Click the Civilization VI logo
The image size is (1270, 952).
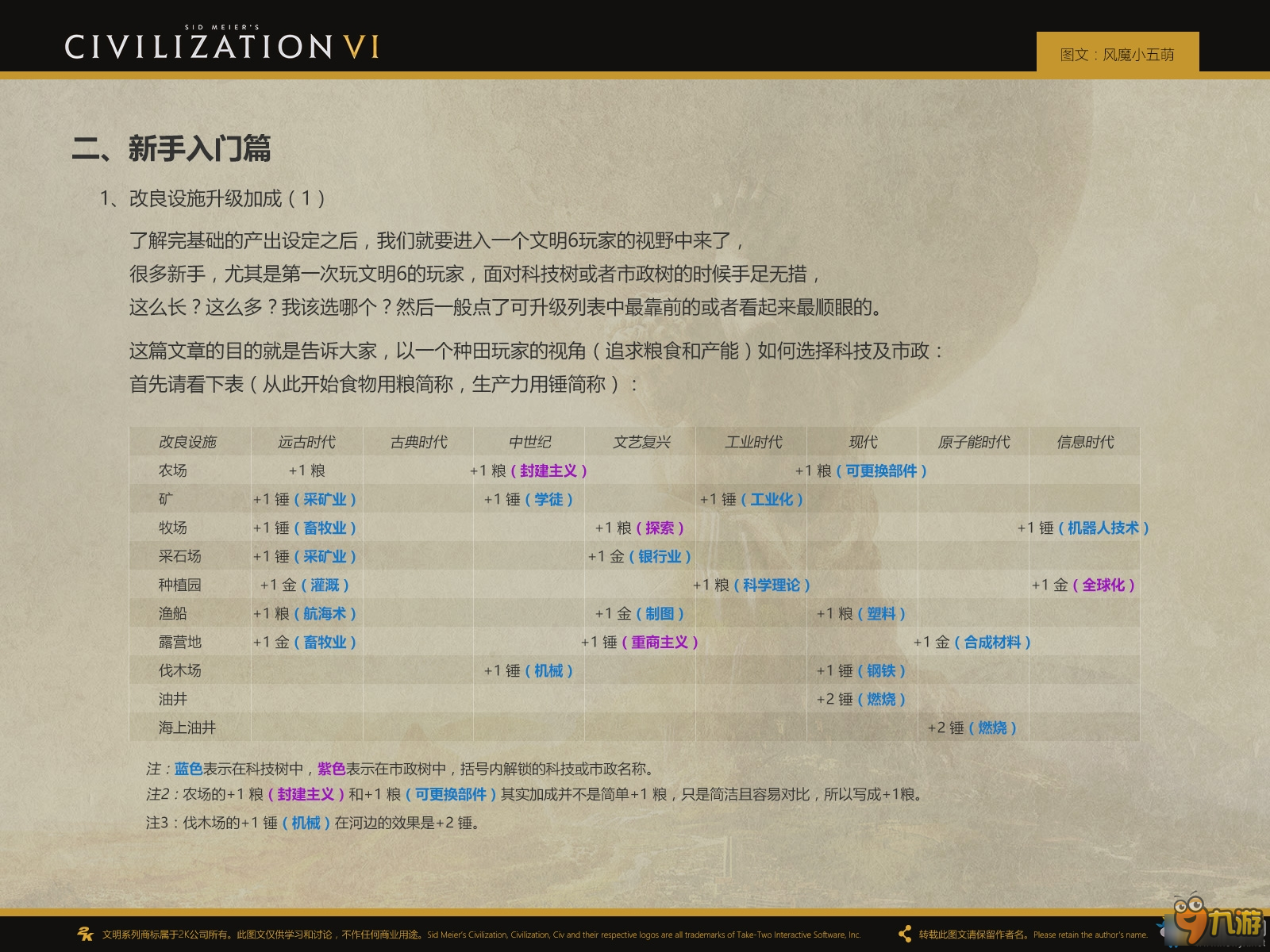pos(222,43)
